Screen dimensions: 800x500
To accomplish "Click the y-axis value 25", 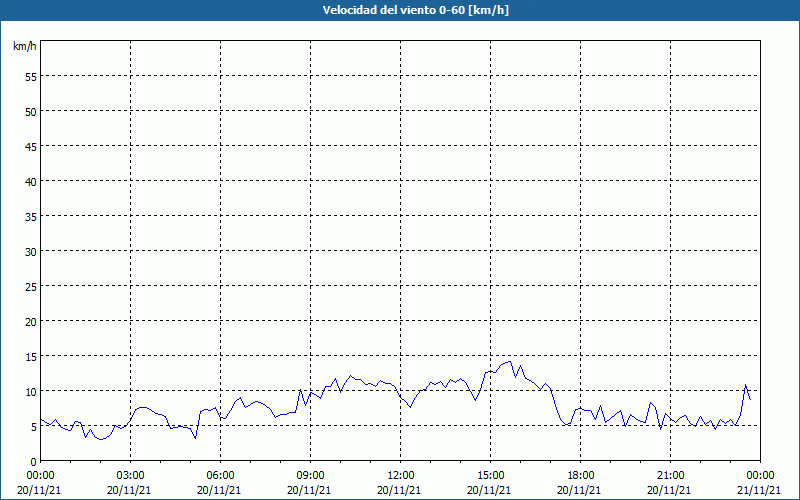I will click(x=31, y=286).
